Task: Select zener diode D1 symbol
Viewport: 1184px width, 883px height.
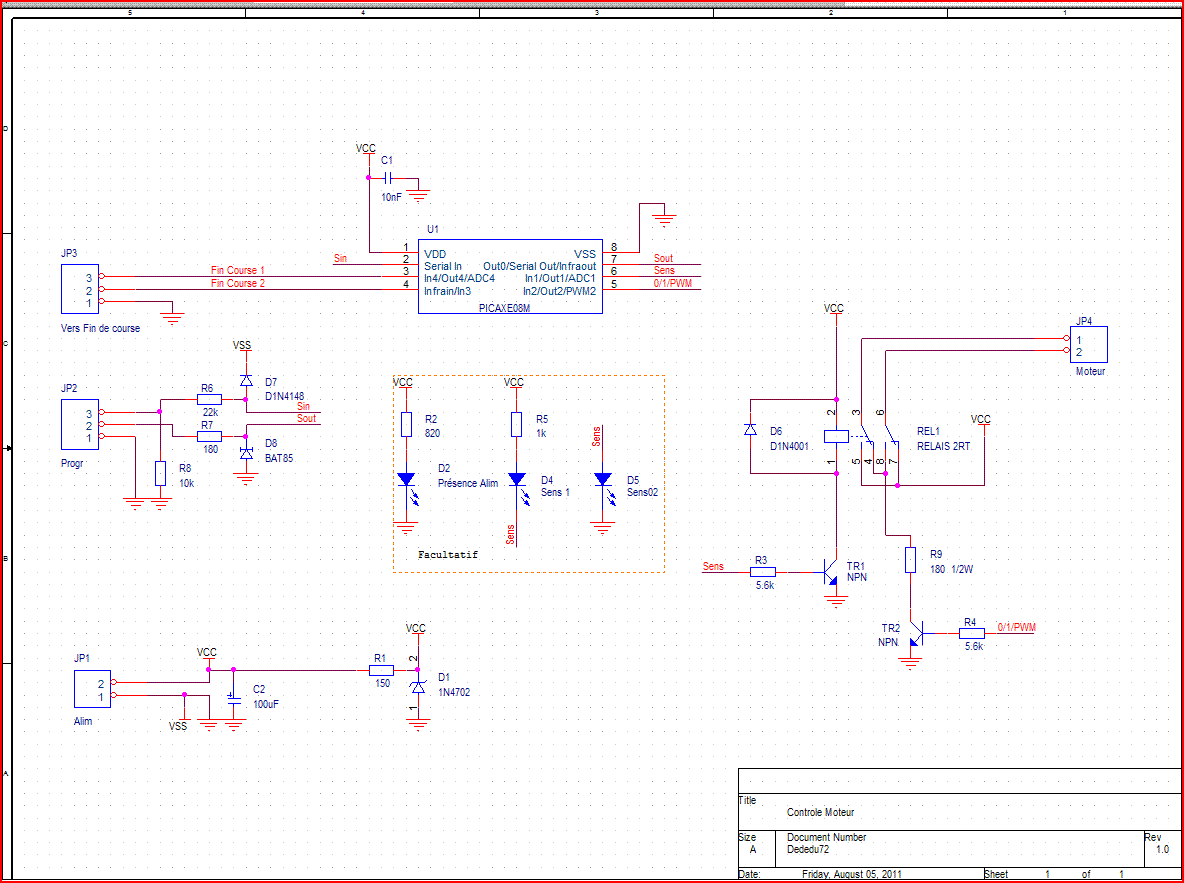Action: 418,687
